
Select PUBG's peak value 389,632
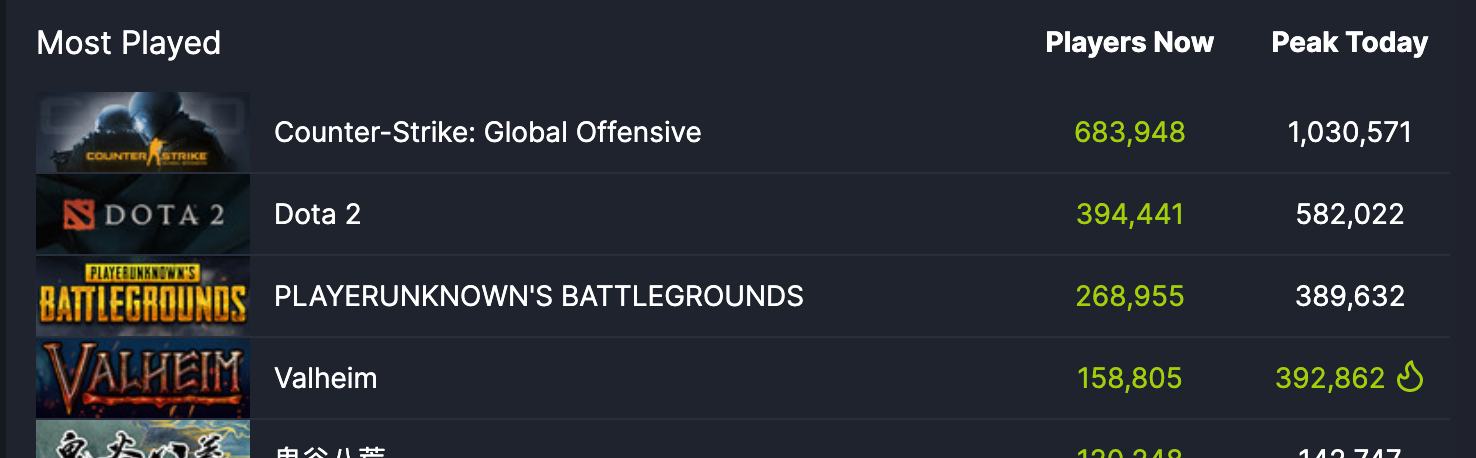click(1350, 296)
